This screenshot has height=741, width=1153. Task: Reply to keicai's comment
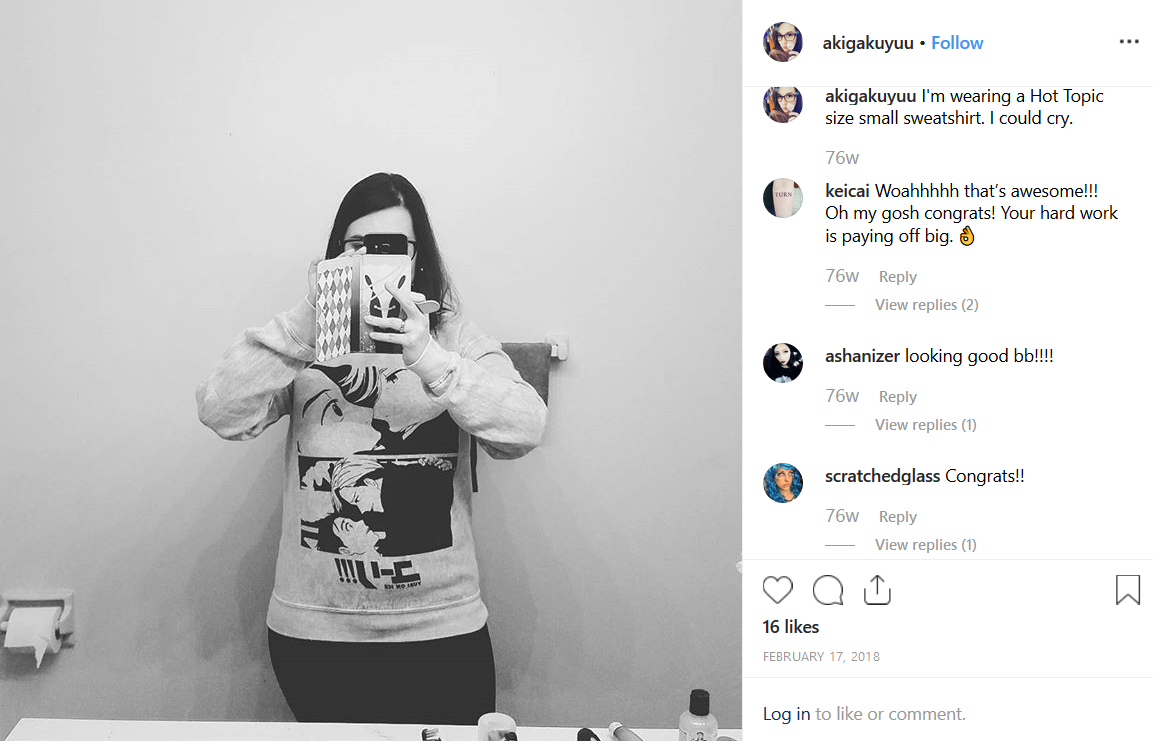[898, 276]
